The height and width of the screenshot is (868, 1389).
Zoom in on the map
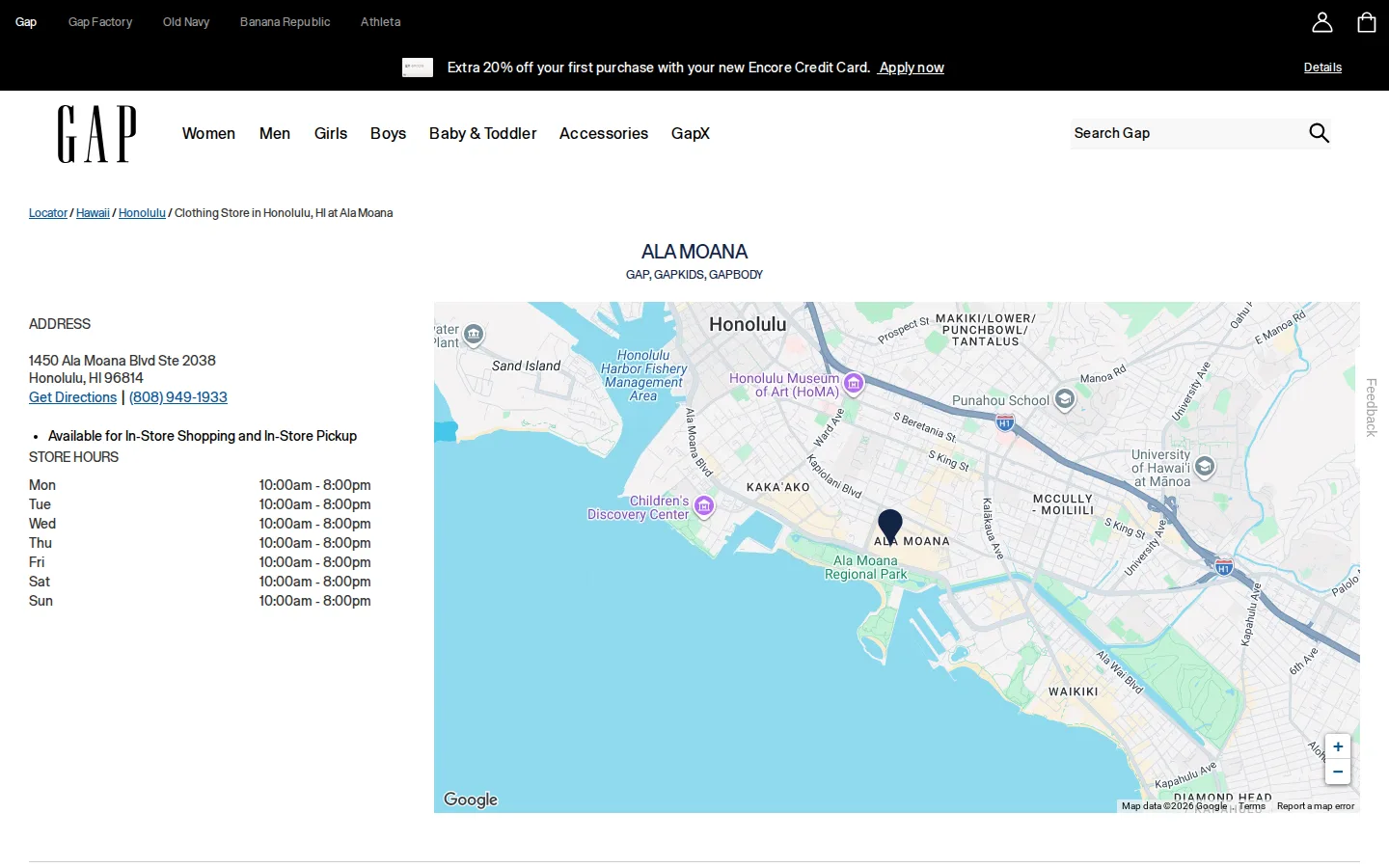pyautogui.click(x=1338, y=746)
